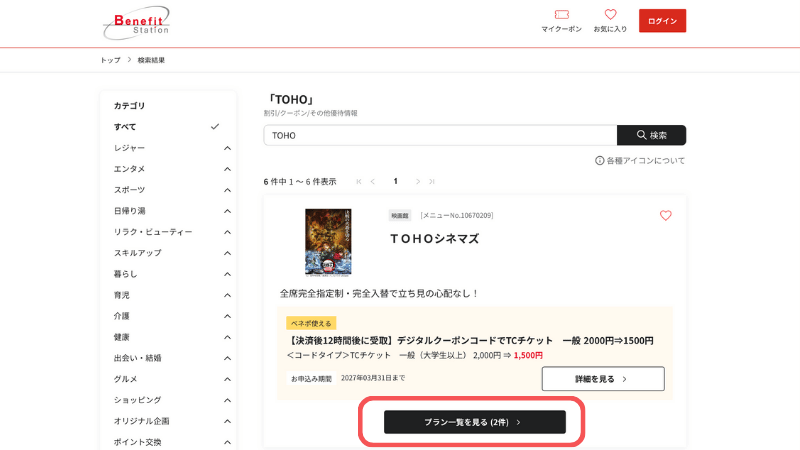Open 各種アイコンについて info link
The height and width of the screenshot is (450, 800).
coord(640,161)
